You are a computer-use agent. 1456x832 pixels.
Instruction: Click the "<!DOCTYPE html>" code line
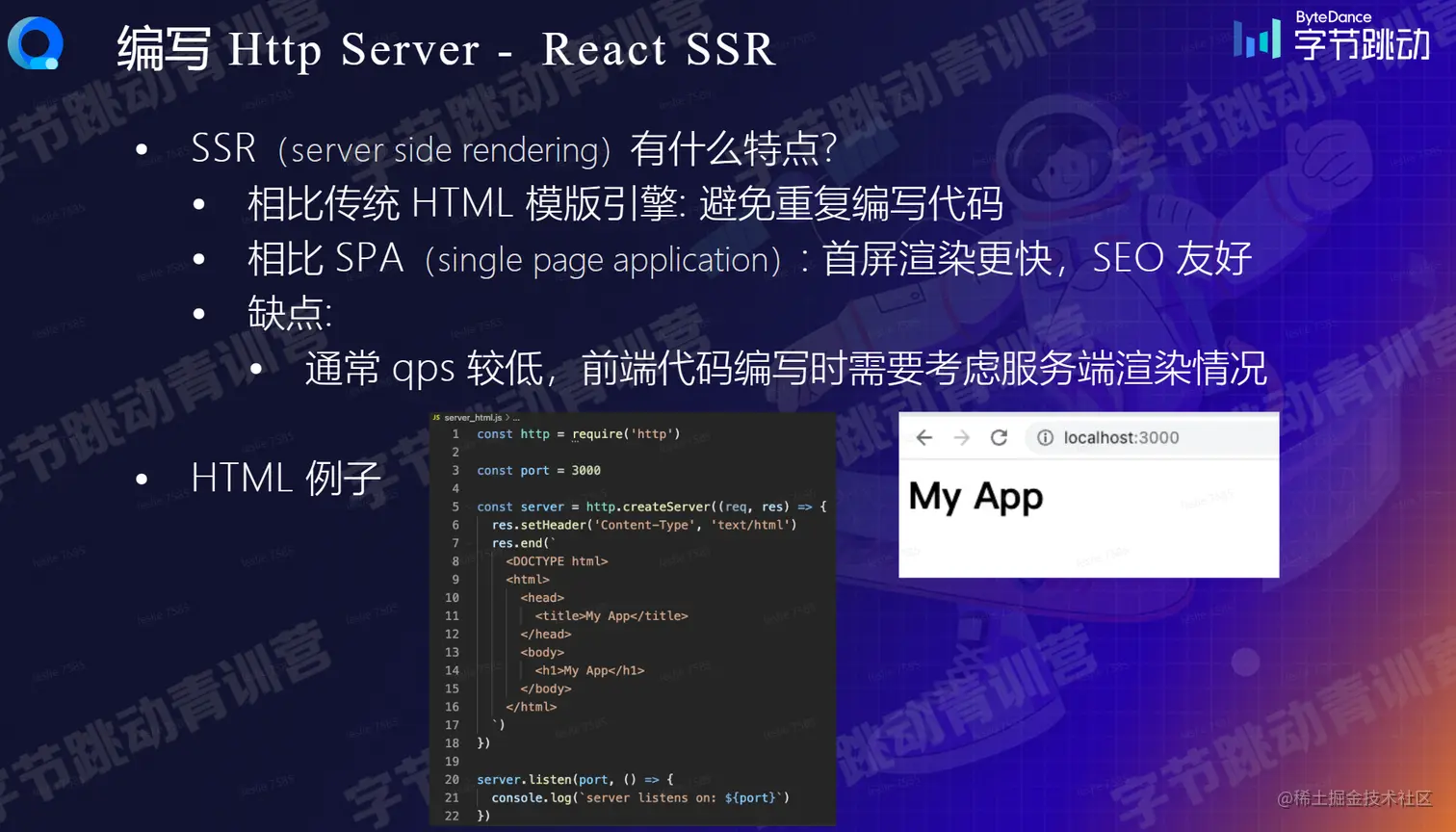[557, 561]
